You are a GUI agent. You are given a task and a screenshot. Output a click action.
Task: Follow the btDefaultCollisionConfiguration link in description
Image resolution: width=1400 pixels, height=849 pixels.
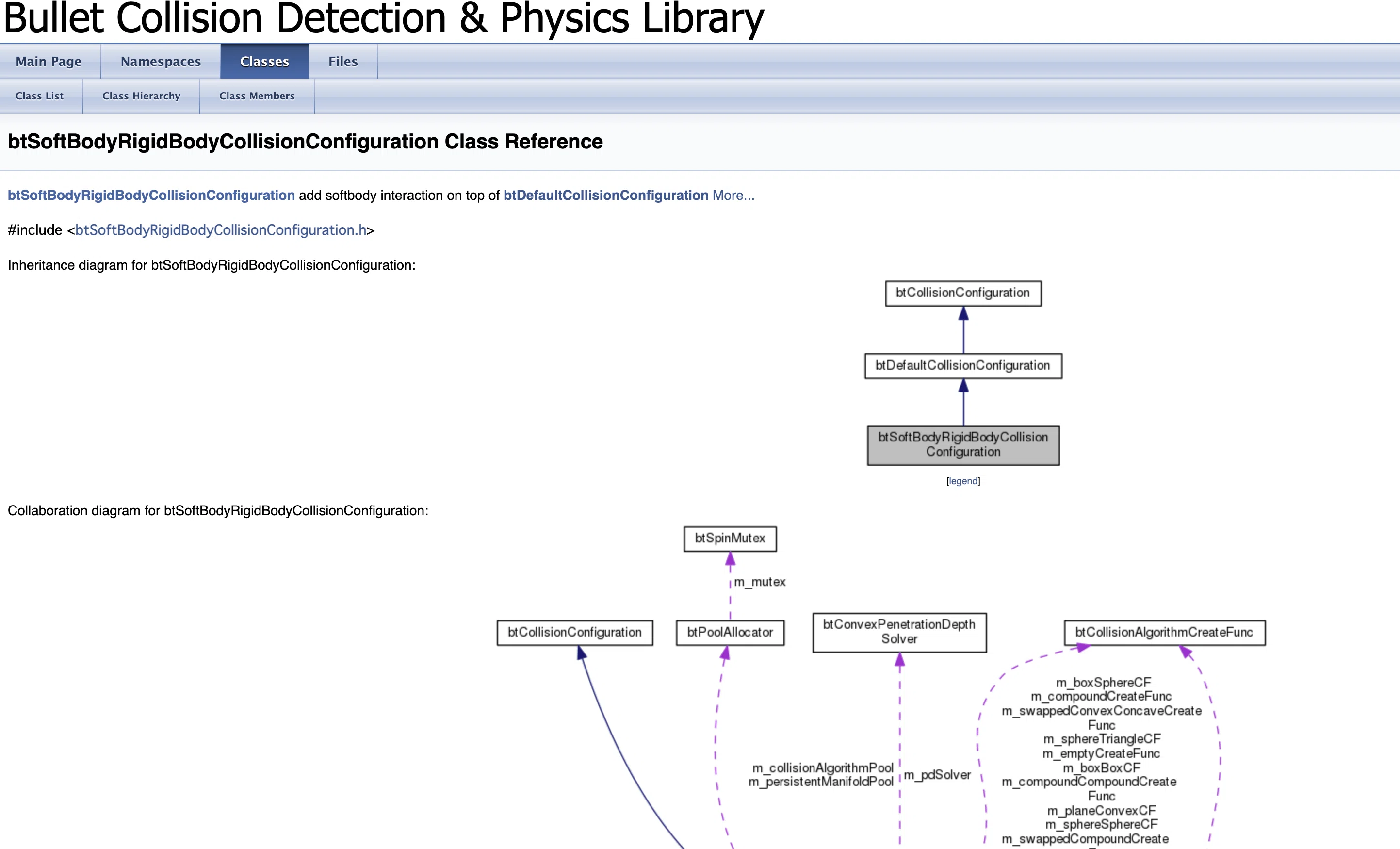click(606, 196)
